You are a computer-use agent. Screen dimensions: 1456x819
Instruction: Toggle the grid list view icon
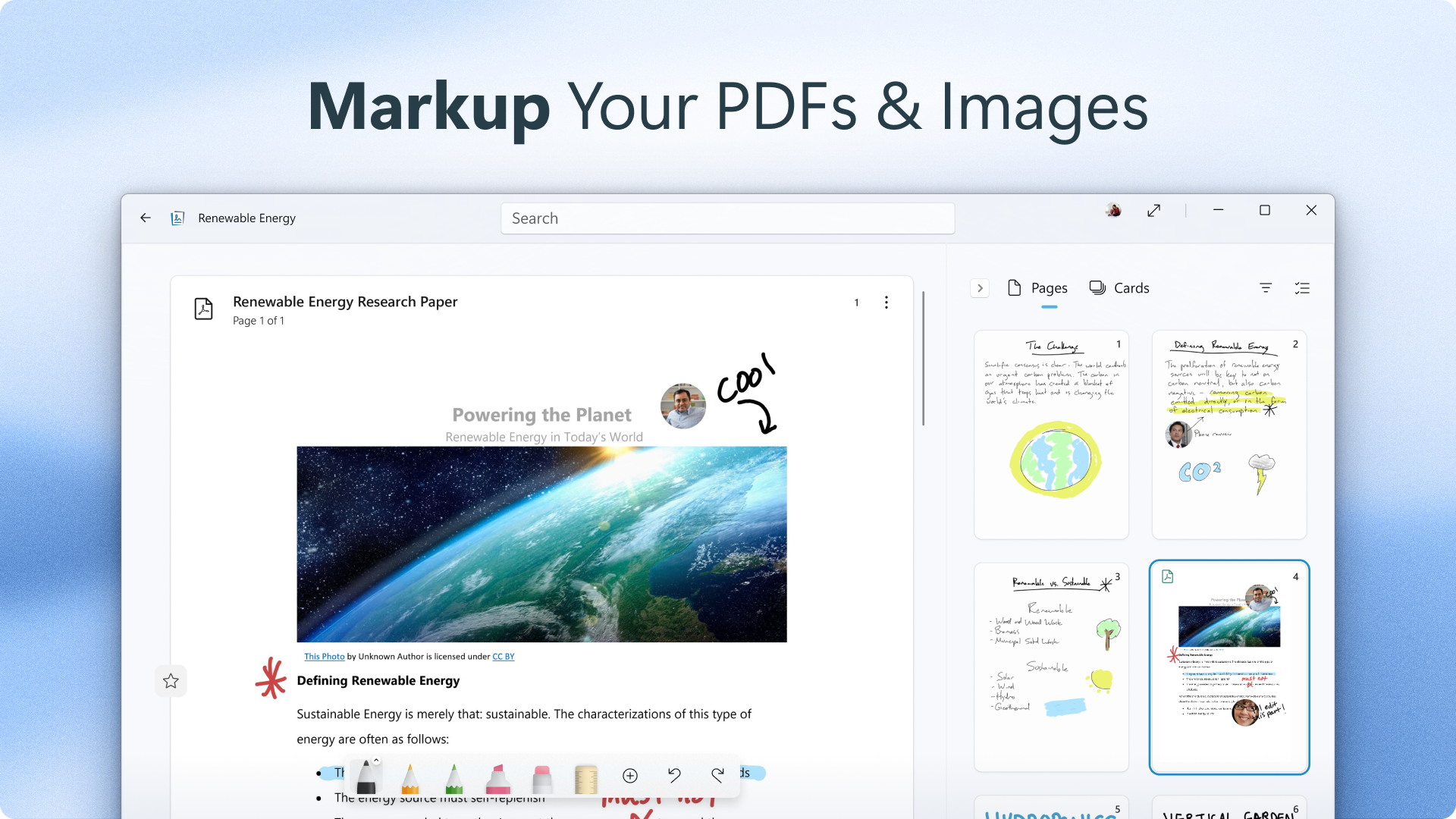click(1302, 288)
